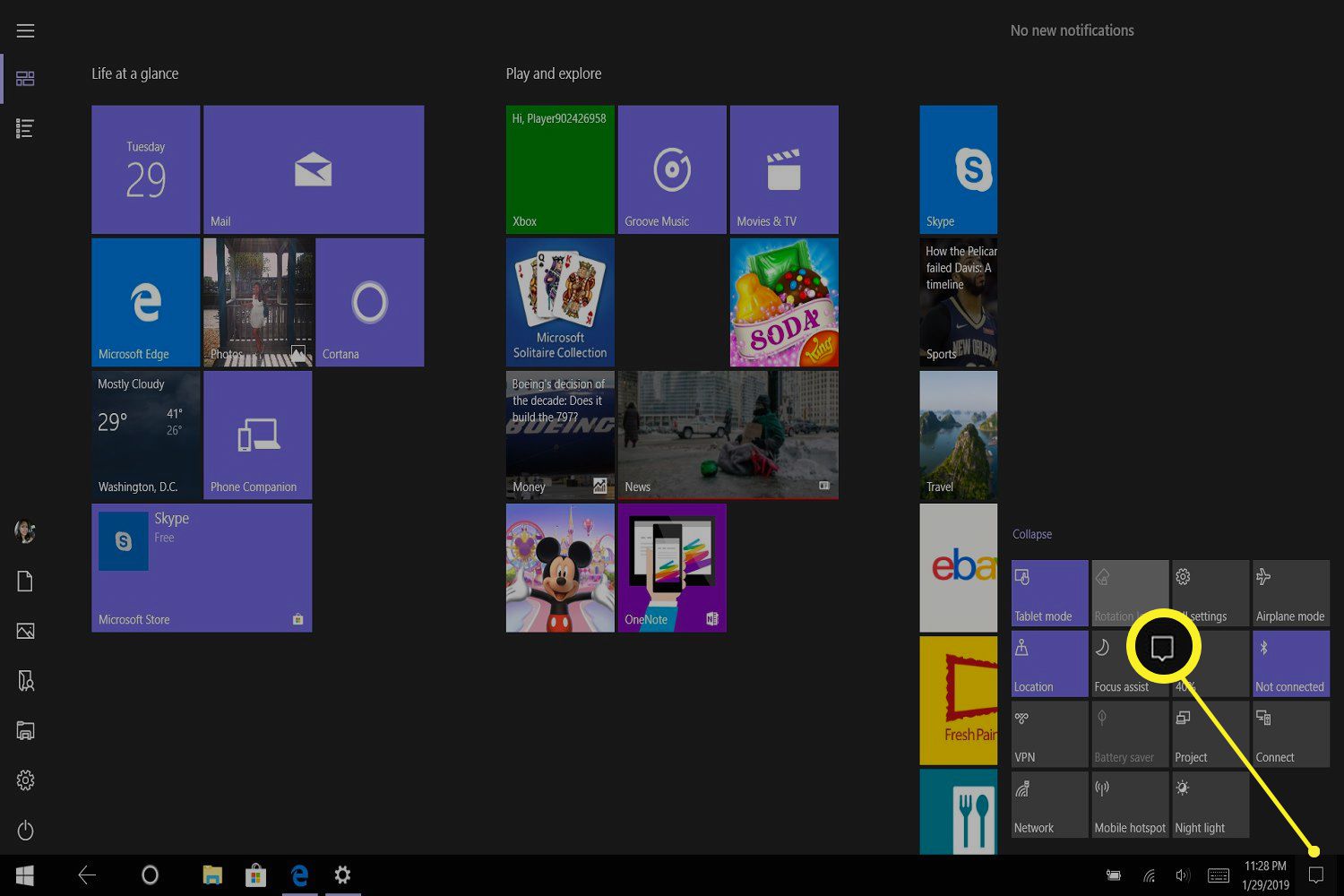Screen dimensions: 1344x896
Task: Open the News tile
Action: (728, 435)
